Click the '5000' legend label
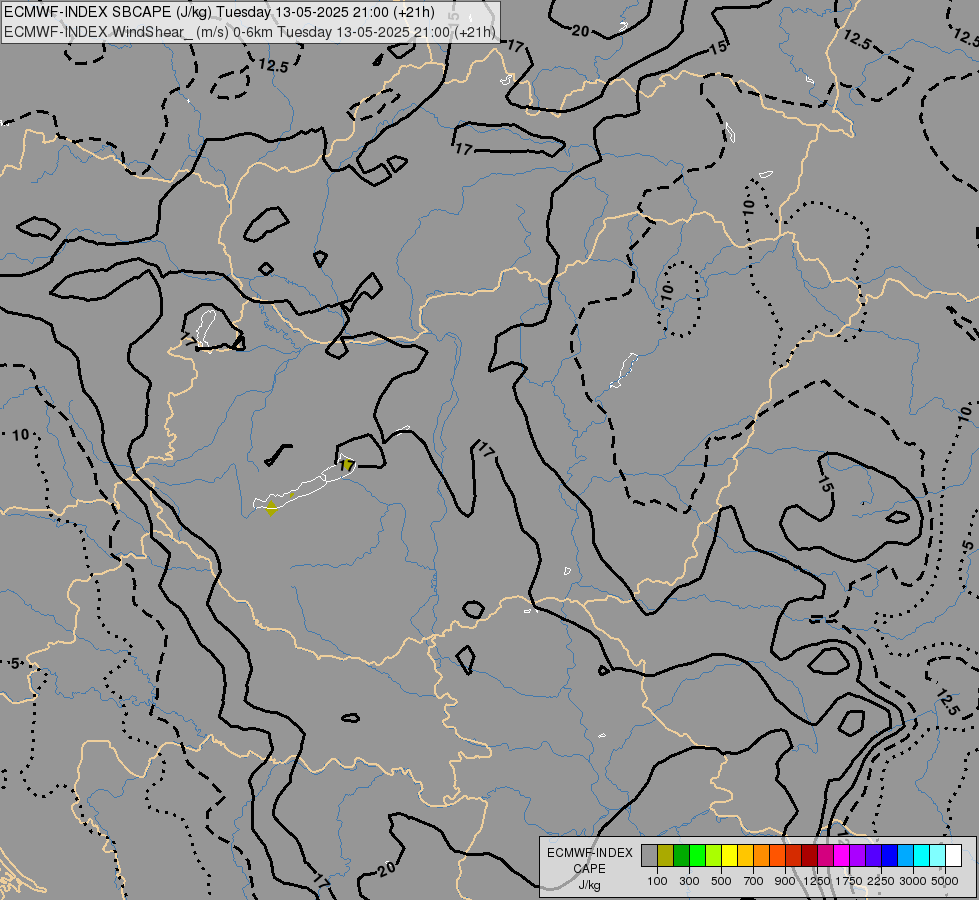This screenshot has height=900, width=979. (x=945, y=881)
